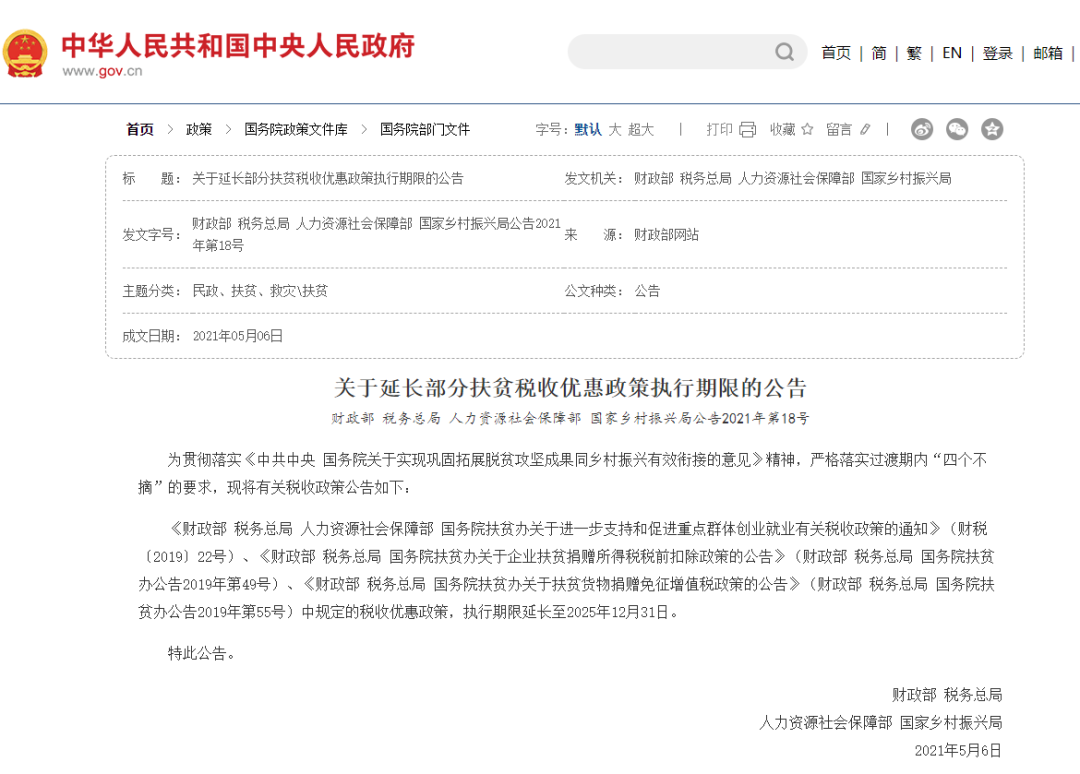
Task: Set font size to 默认
Action: pyautogui.click(x=588, y=129)
